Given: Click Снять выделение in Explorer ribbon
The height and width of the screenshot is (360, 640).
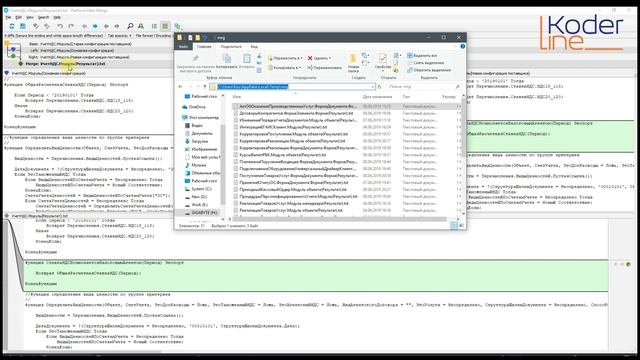Looking at the screenshot, I should pos(425,63).
